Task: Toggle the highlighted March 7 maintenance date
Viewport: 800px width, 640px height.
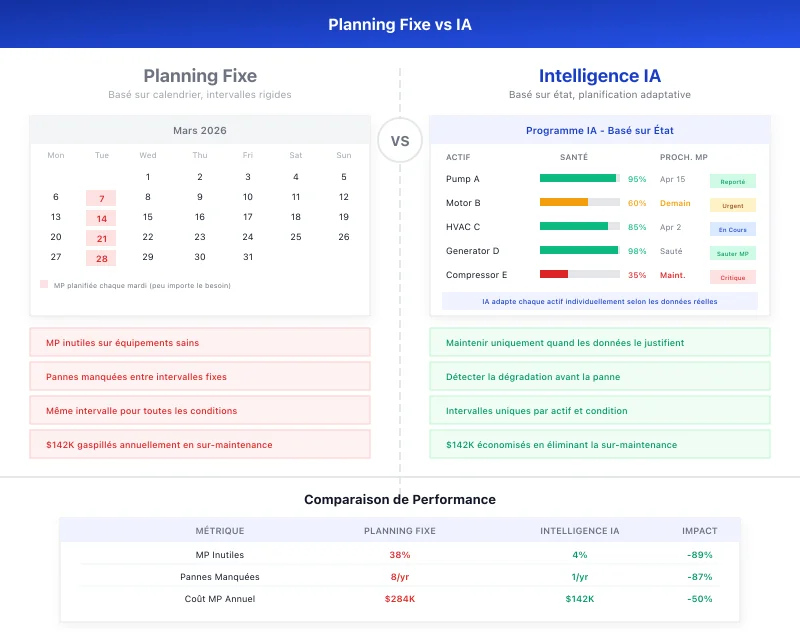Action: pos(100,198)
